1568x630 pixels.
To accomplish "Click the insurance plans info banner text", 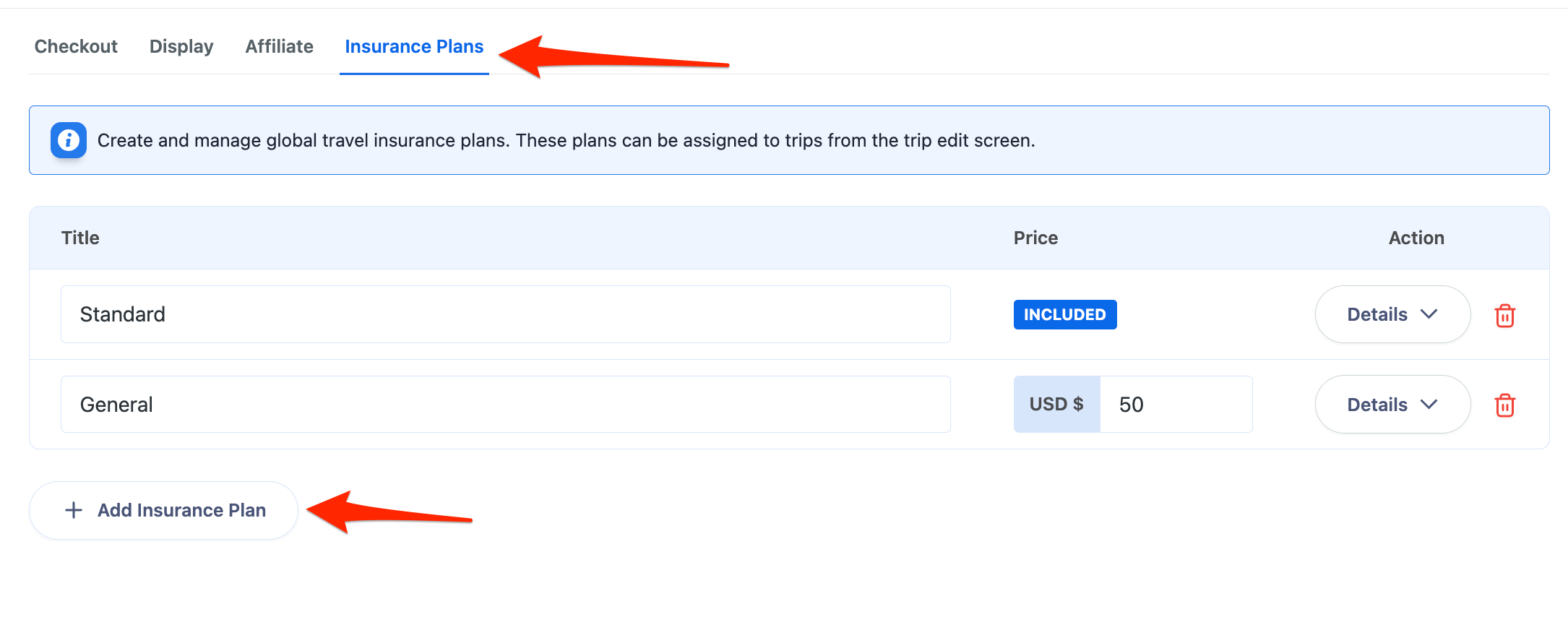I will pos(566,141).
